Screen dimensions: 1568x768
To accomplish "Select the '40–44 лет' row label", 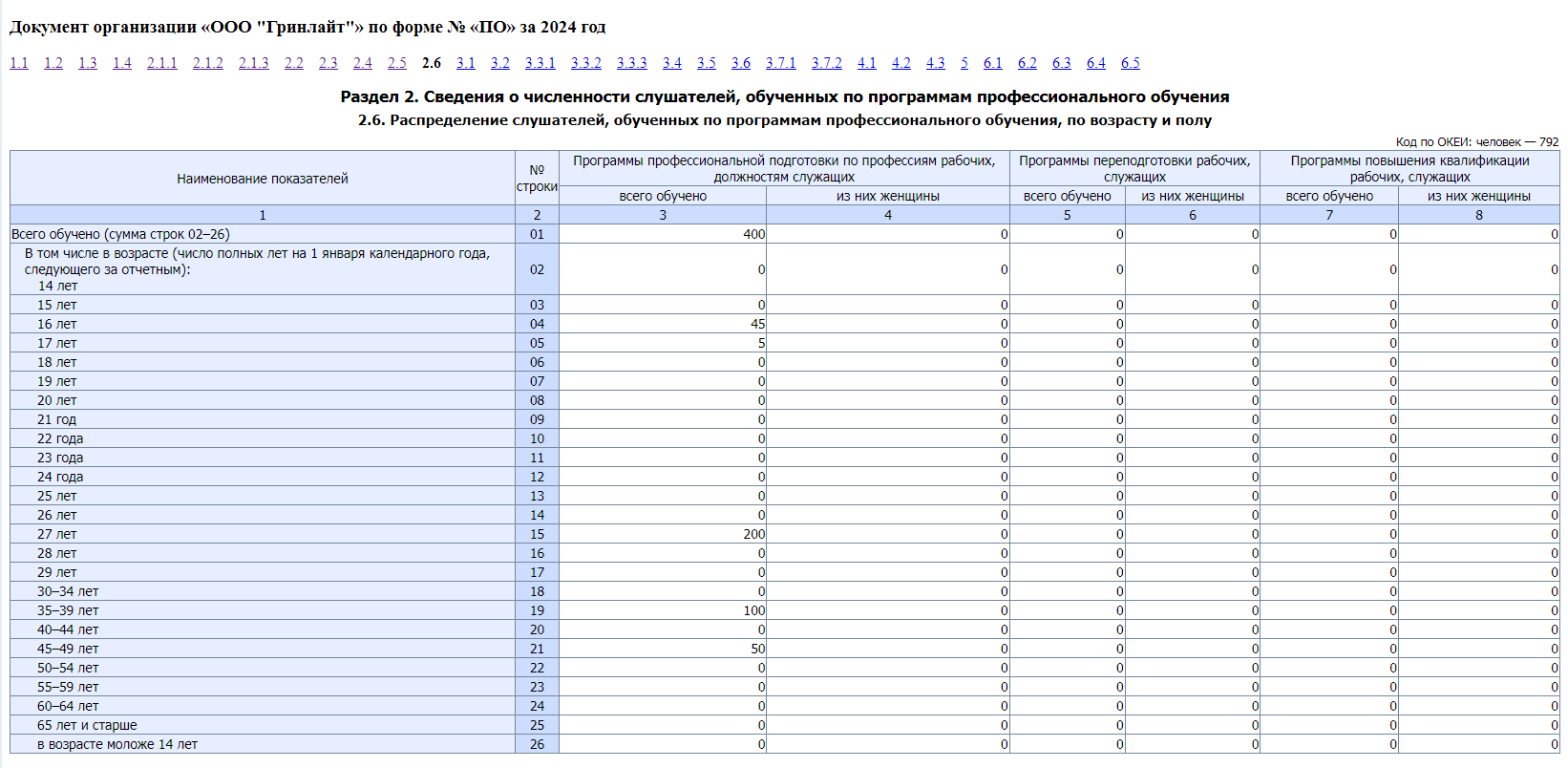I will pos(68,629).
